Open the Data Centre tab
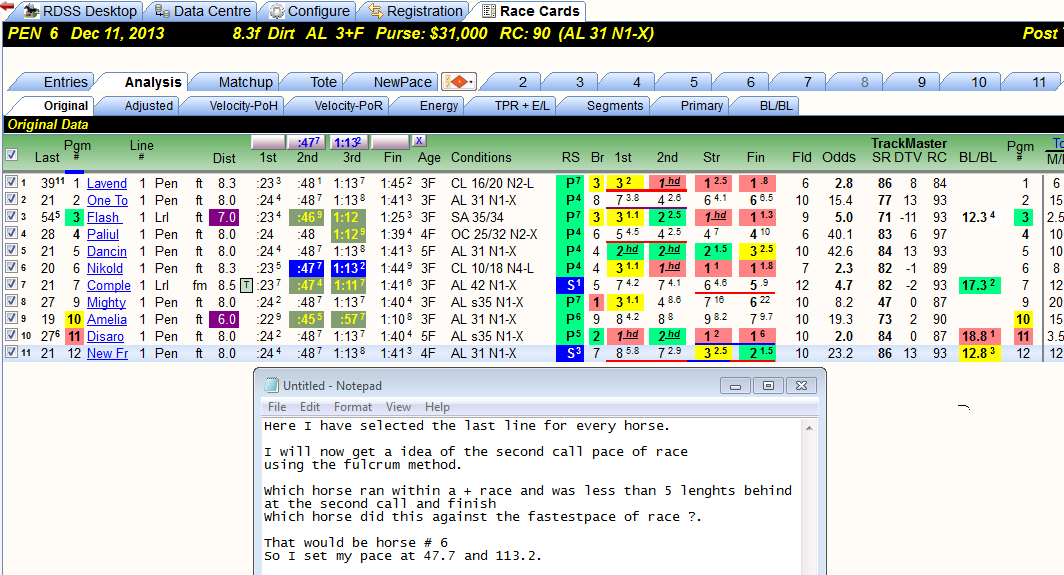1064x575 pixels. [203, 12]
